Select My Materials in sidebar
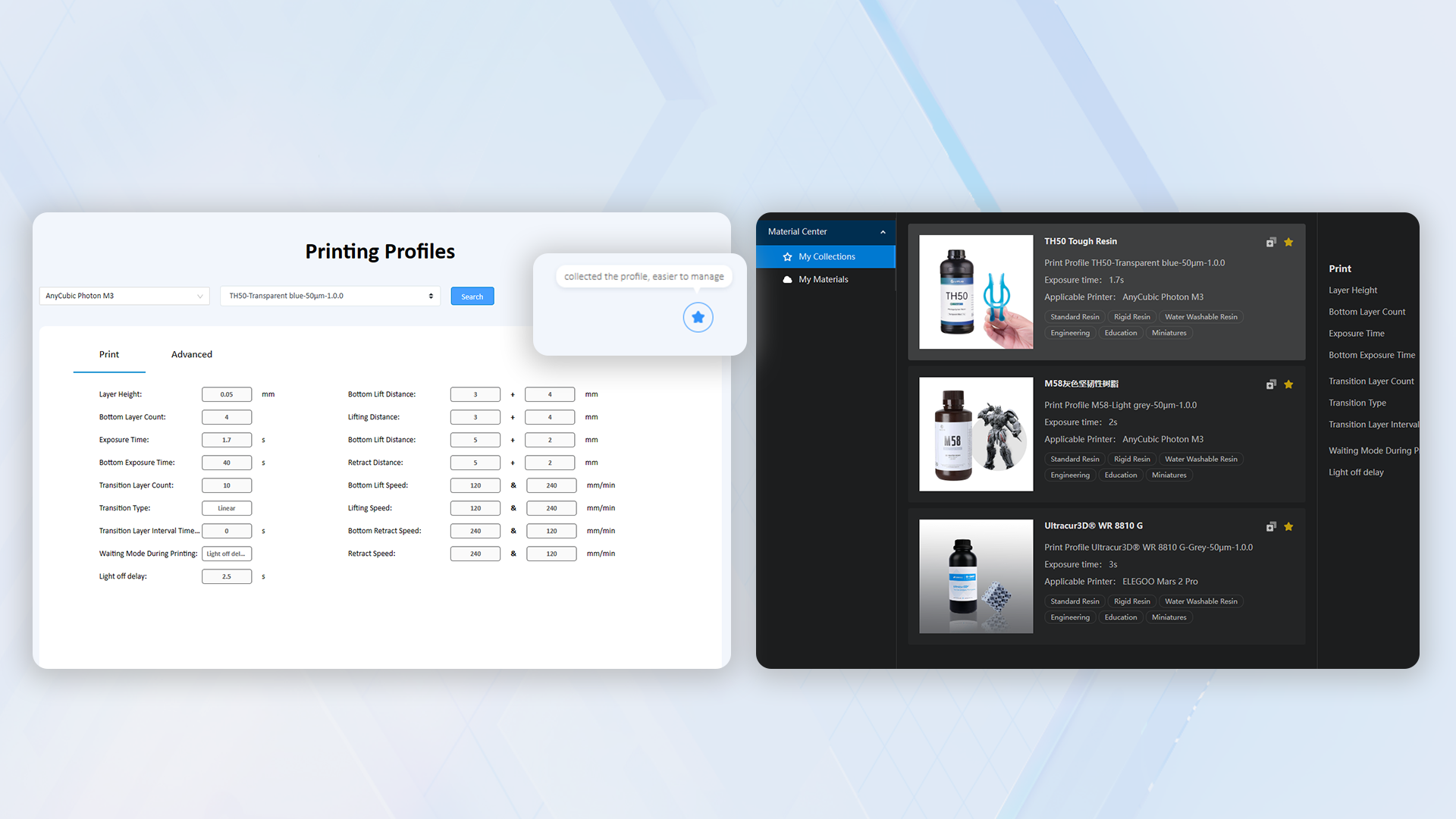 click(x=826, y=279)
